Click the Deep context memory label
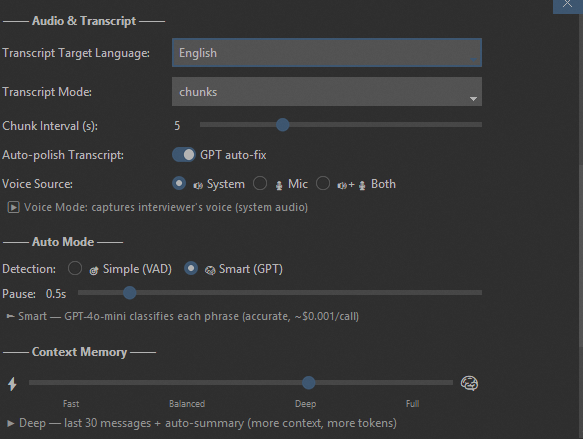 pyautogui.click(x=306, y=404)
